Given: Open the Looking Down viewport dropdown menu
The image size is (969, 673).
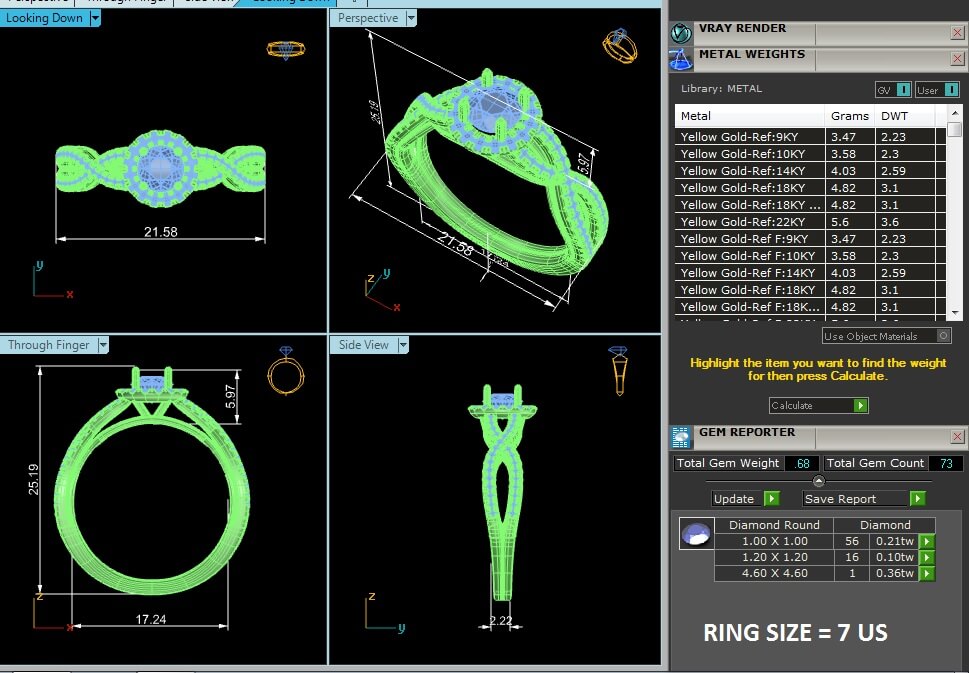Looking at the screenshot, I should [95, 18].
